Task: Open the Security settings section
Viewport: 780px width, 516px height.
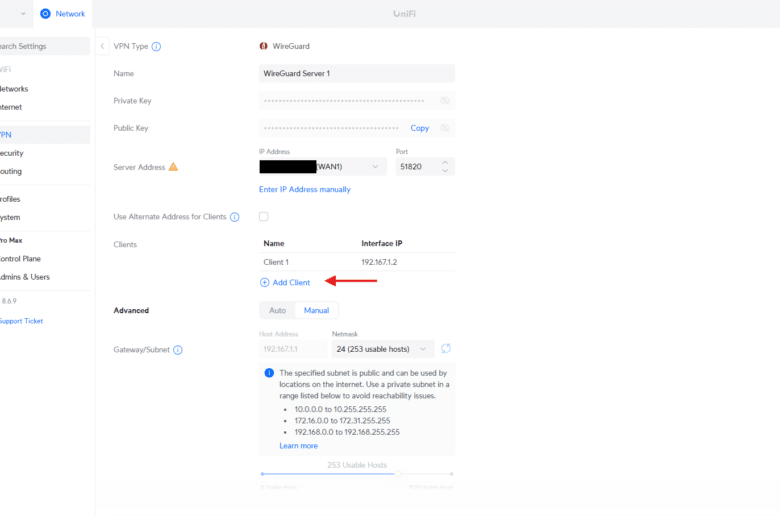Action: [x=12, y=153]
